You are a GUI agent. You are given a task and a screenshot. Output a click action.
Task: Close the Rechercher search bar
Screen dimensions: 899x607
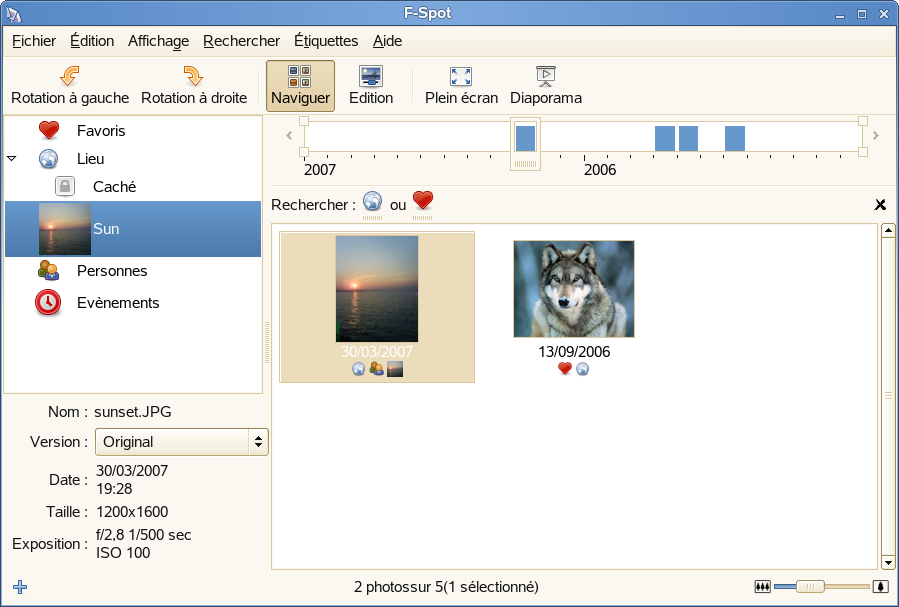(880, 204)
